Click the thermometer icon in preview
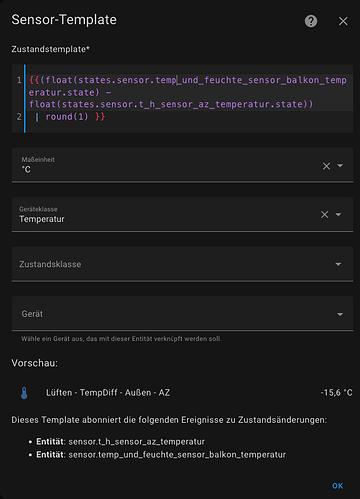 pos(24,393)
